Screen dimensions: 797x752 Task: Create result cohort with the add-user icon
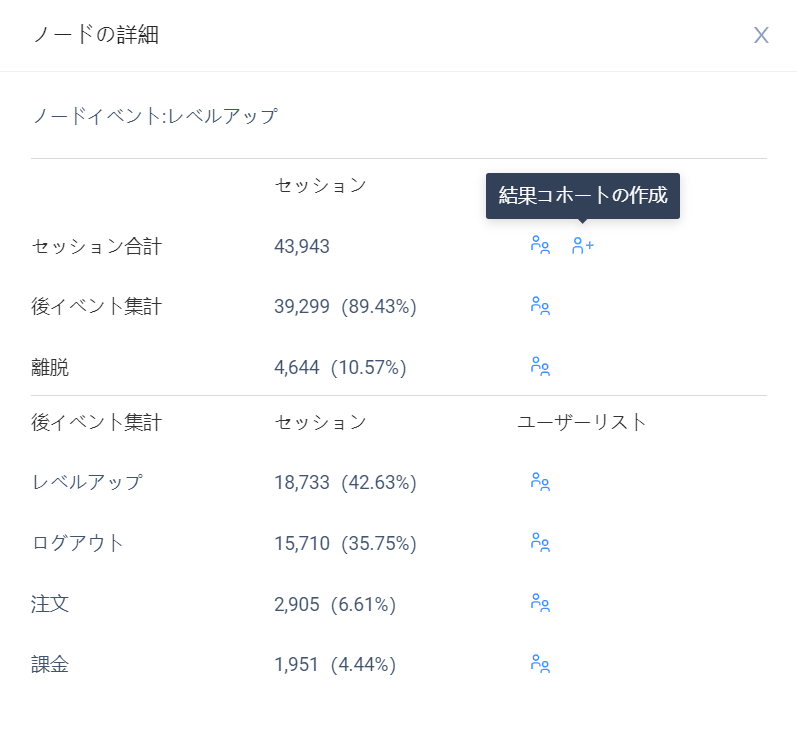tap(583, 245)
